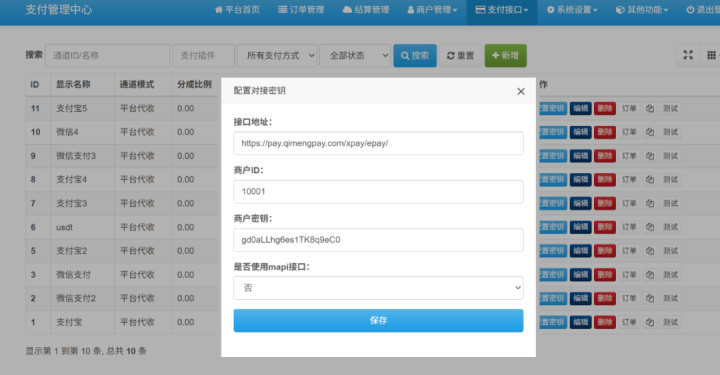Click copy icon in 支付宝 row (ID 1)

[x=650, y=322]
